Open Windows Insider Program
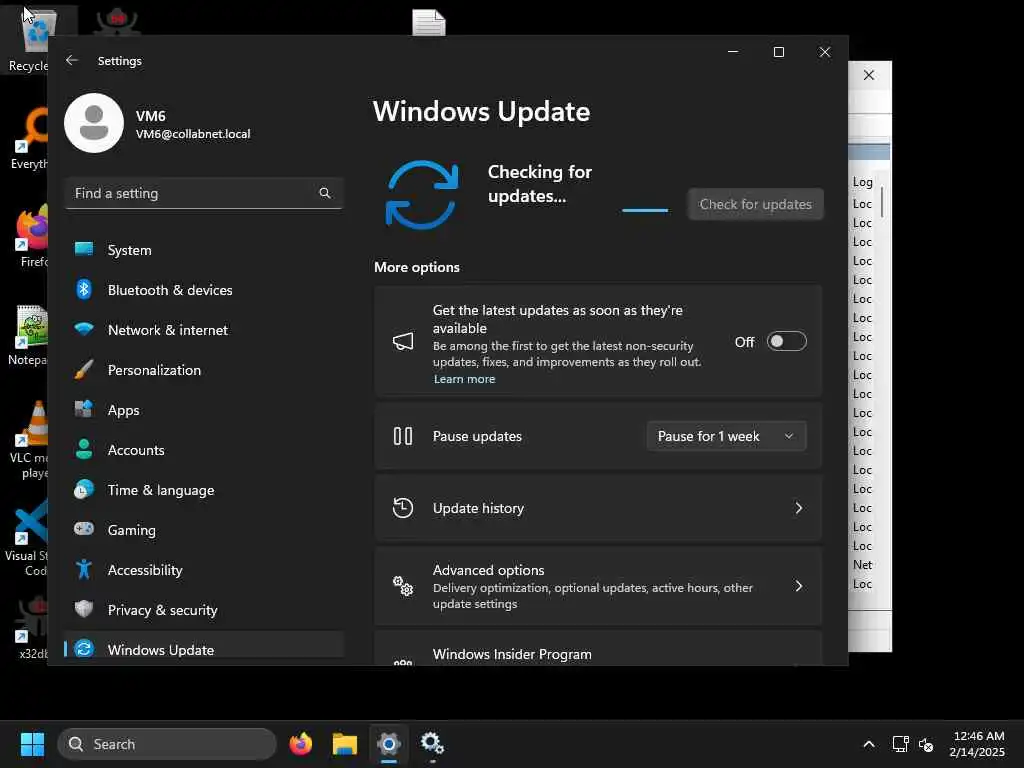The width and height of the screenshot is (1024, 768). point(598,649)
